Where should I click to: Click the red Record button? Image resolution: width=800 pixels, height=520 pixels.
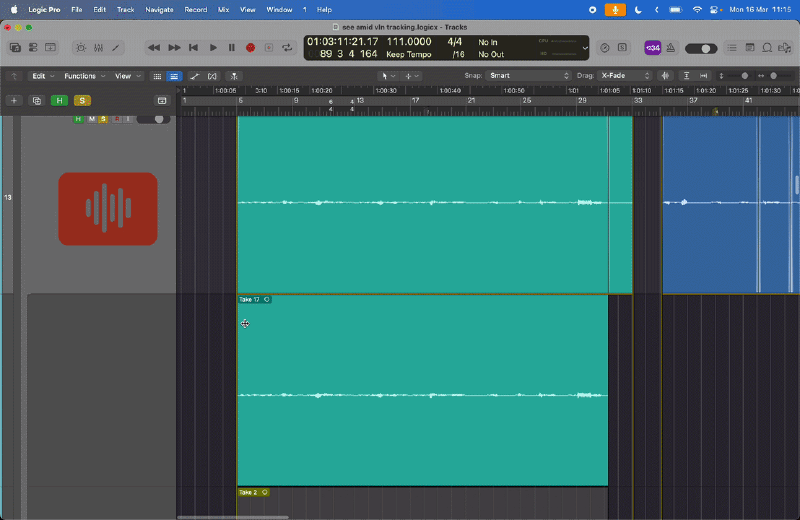pyautogui.click(x=250, y=47)
